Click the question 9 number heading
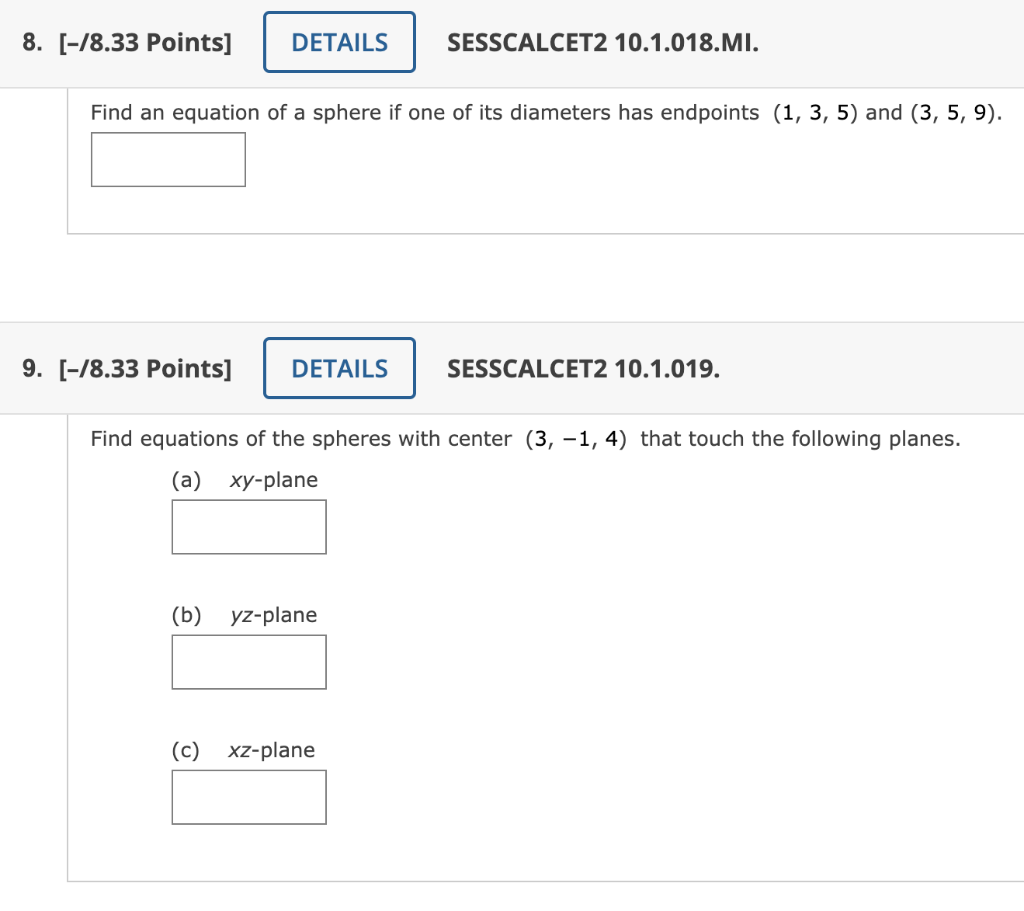This screenshot has width=1024, height=911. tap(30, 368)
